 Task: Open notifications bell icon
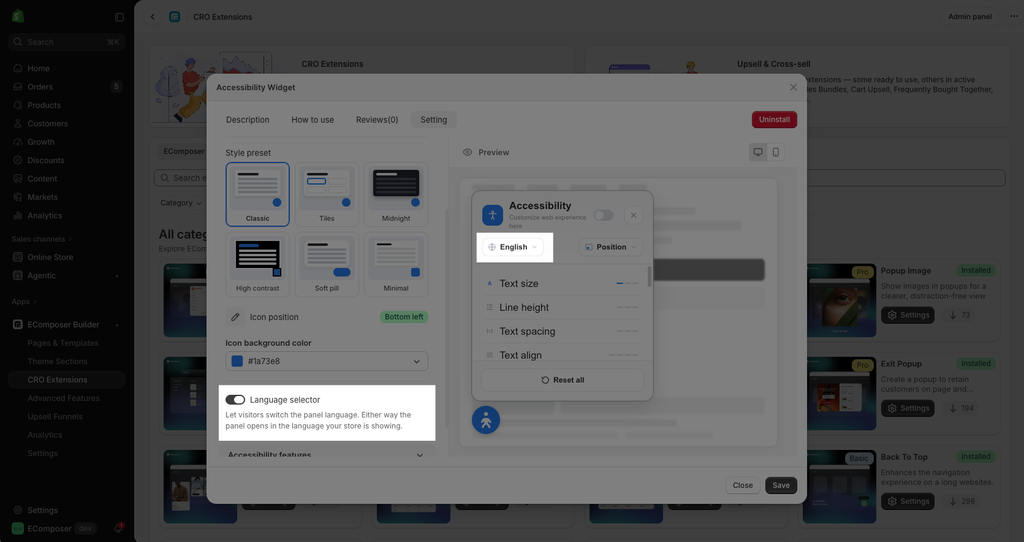[119, 528]
